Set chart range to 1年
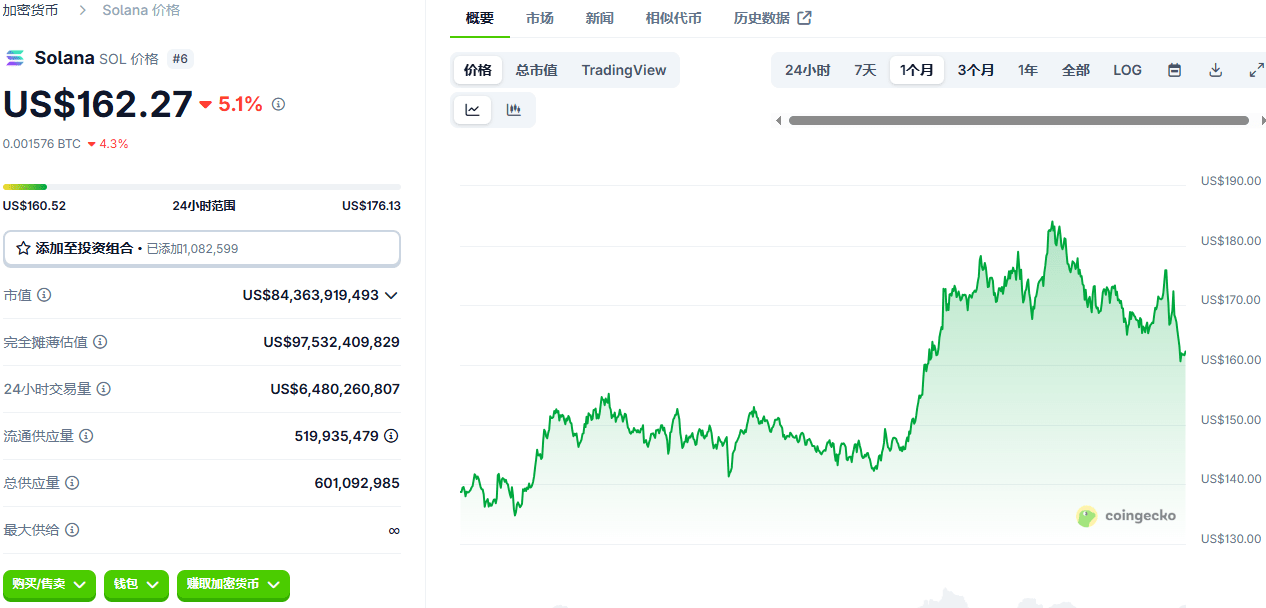 click(x=1028, y=70)
